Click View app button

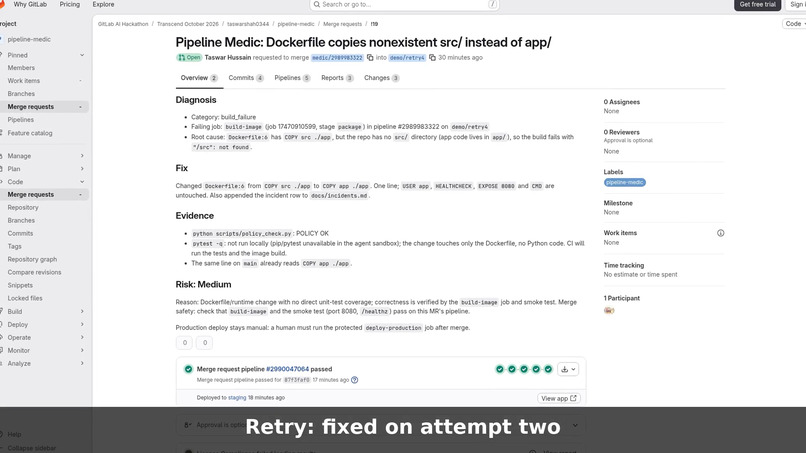[x=559, y=398]
